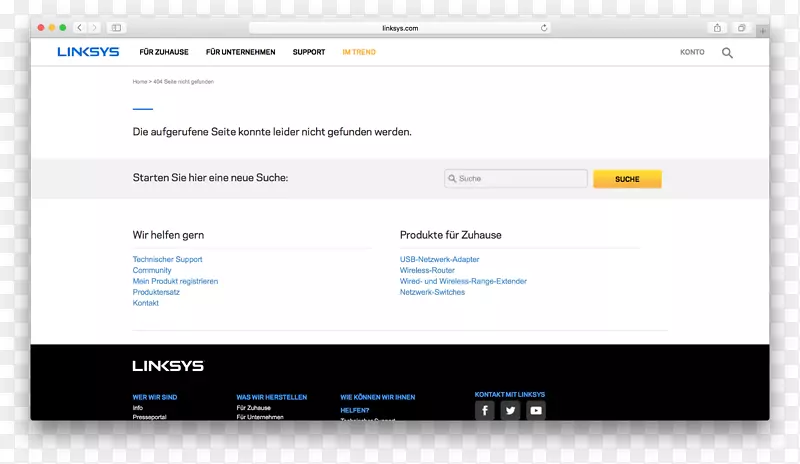Open the Support menu
Screen dimensions: 800x464
point(309,52)
